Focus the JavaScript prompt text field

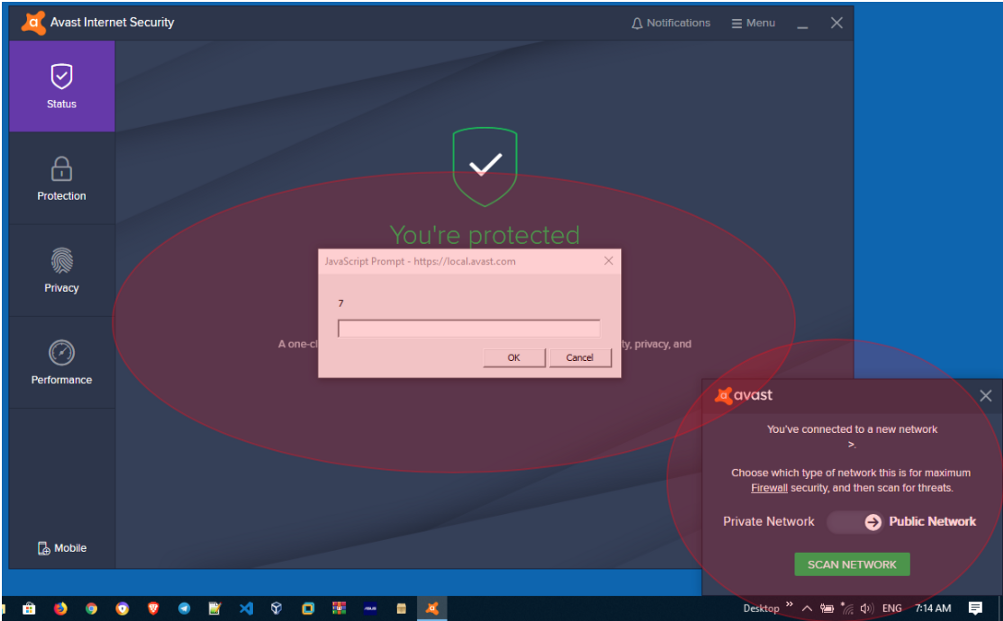click(468, 328)
